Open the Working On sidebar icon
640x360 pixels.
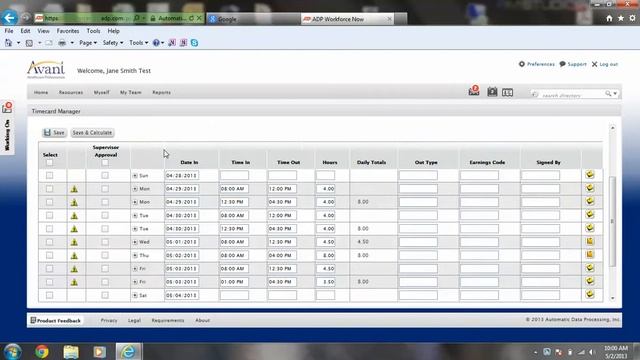pos(7,108)
